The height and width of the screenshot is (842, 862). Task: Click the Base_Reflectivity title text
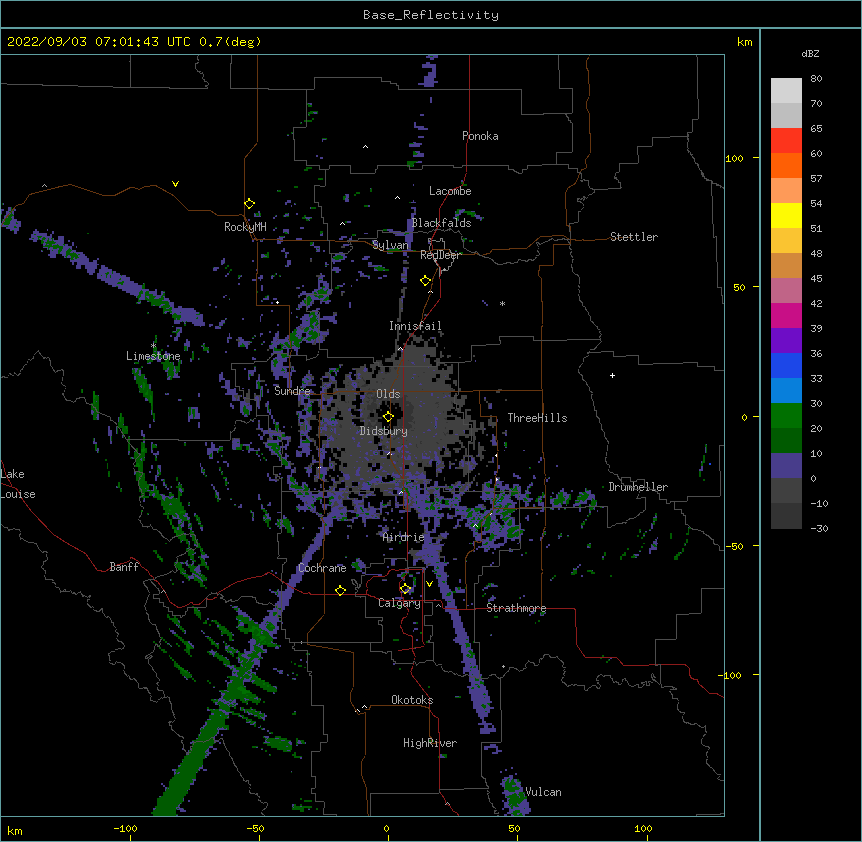pyautogui.click(x=431, y=15)
